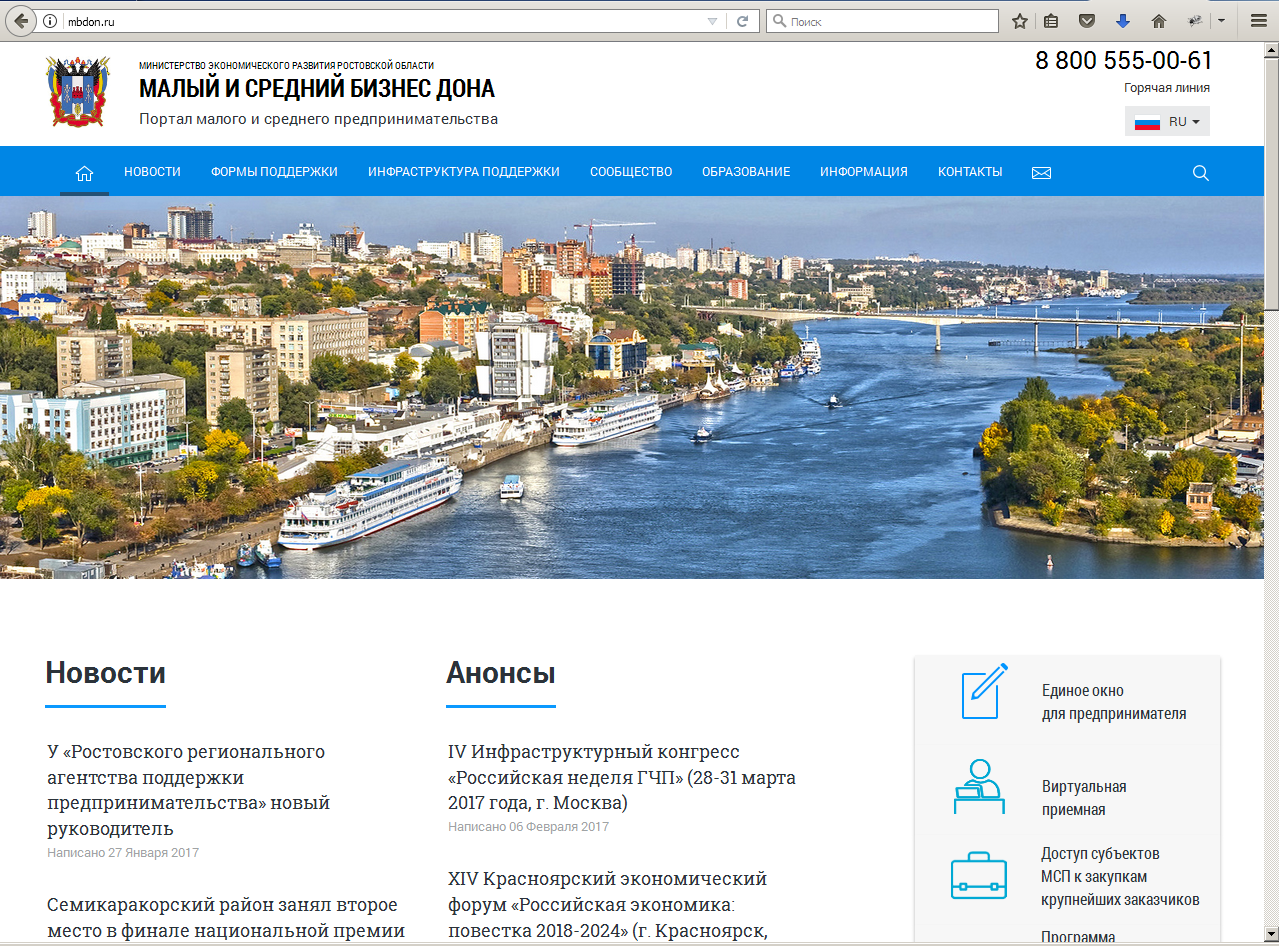This screenshot has width=1279, height=946.
Task: Open the RU language selector dropdown
Action: pos(1167,121)
